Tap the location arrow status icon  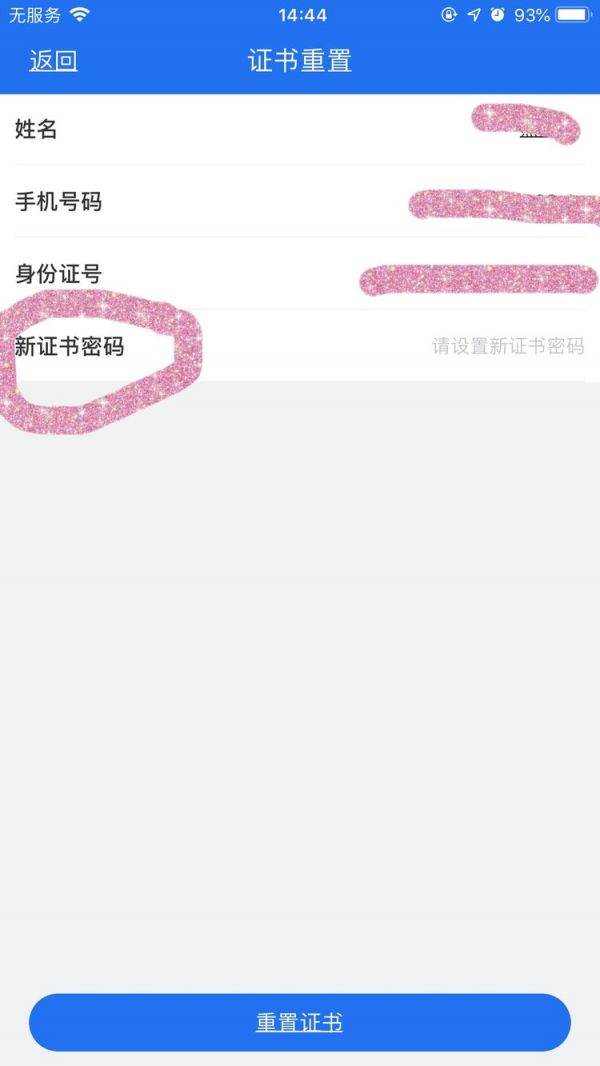(474, 14)
